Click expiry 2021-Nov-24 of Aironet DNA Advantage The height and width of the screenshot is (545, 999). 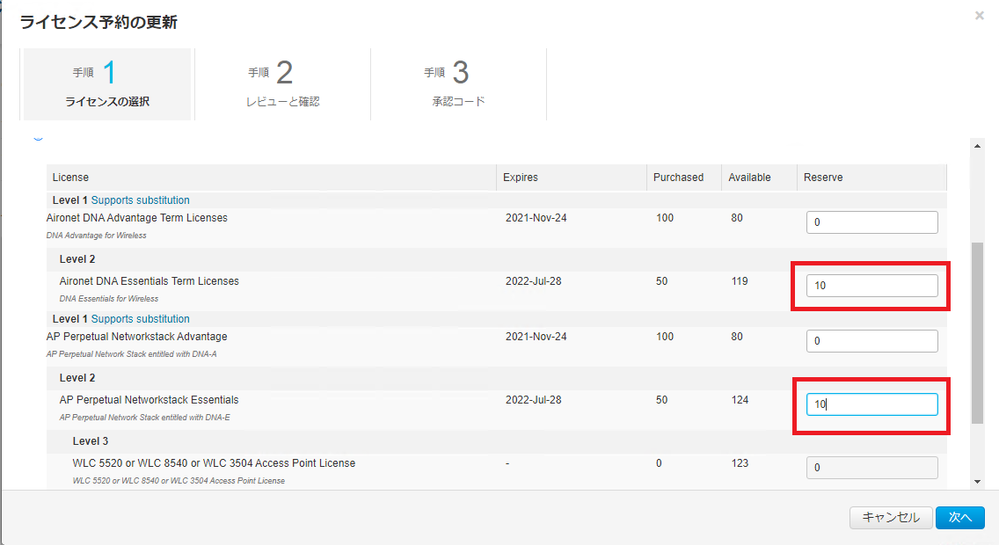536,218
